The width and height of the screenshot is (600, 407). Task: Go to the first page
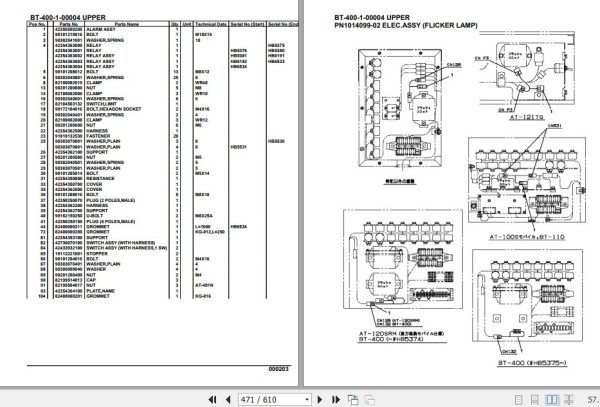point(212,400)
